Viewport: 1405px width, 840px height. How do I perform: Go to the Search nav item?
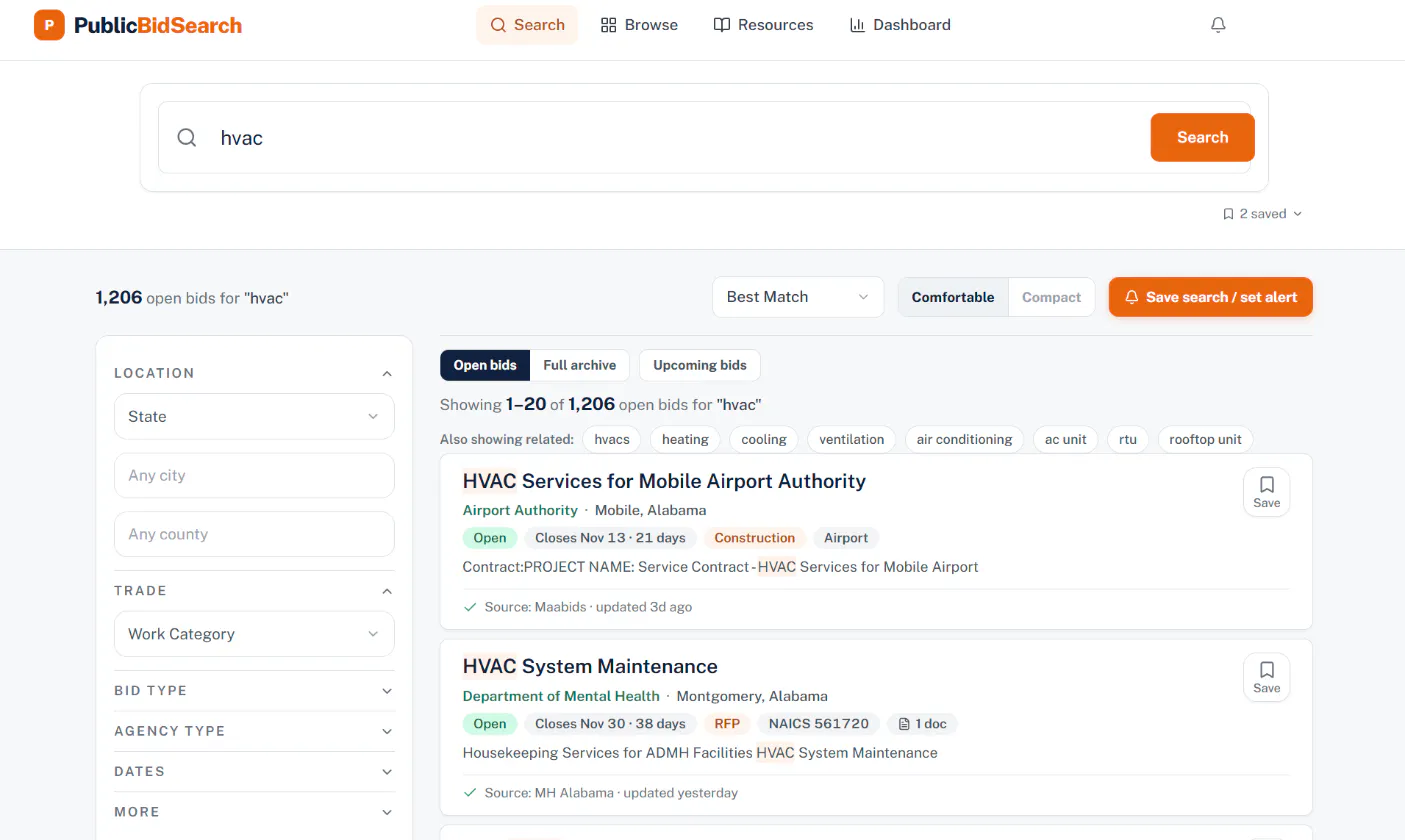click(x=527, y=25)
